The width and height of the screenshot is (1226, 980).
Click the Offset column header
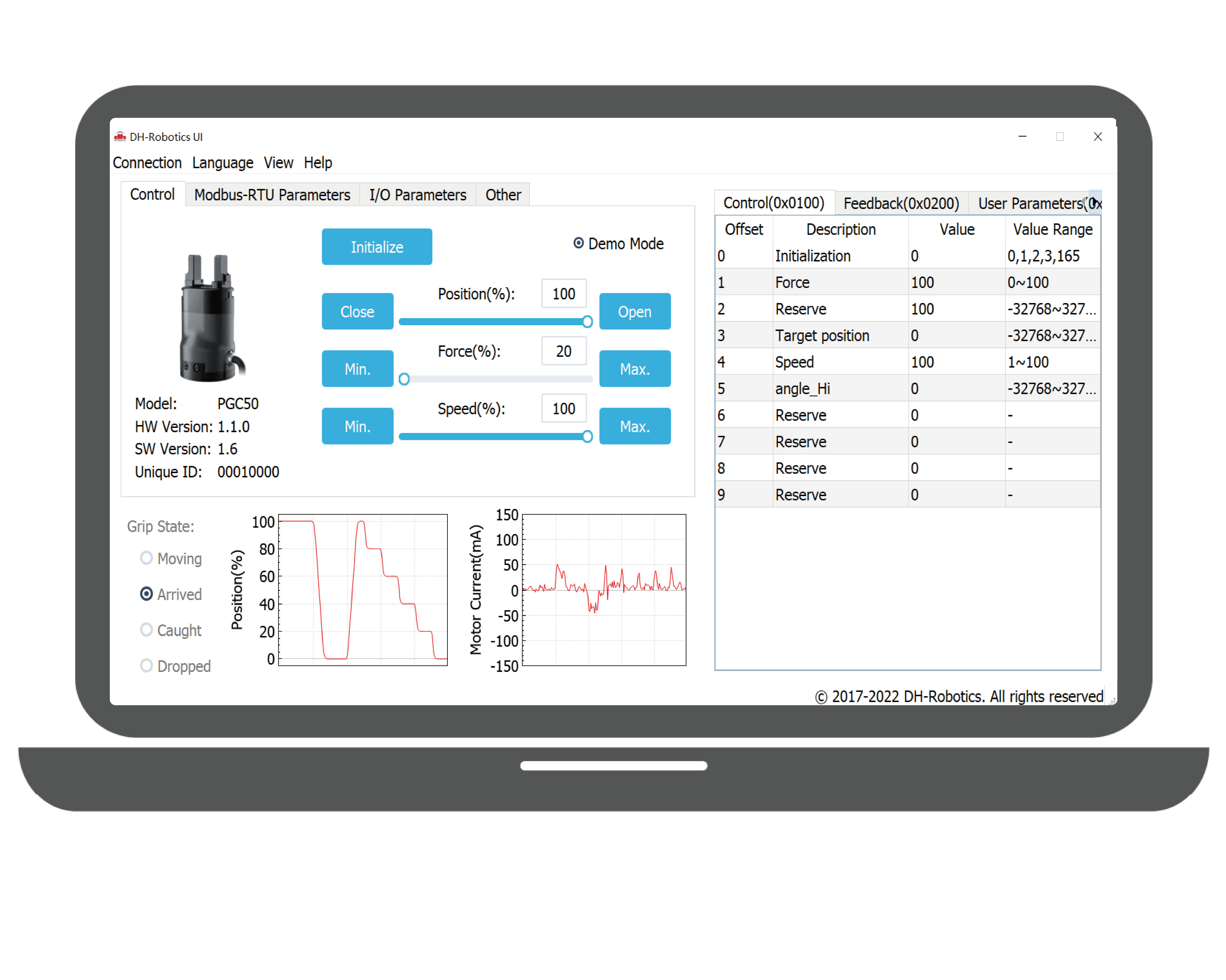tap(744, 230)
